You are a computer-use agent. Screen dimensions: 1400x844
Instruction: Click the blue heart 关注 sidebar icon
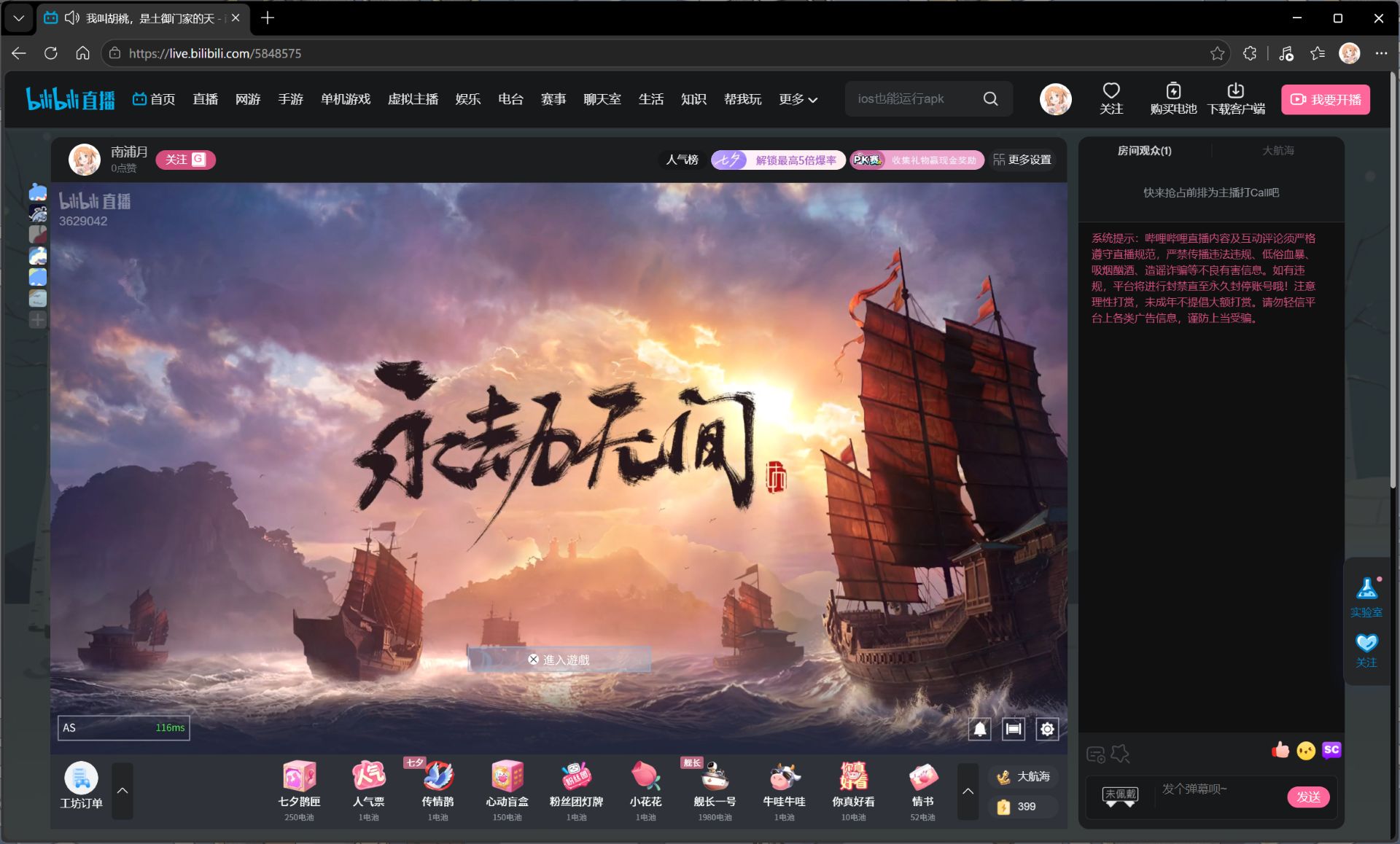1366,650
